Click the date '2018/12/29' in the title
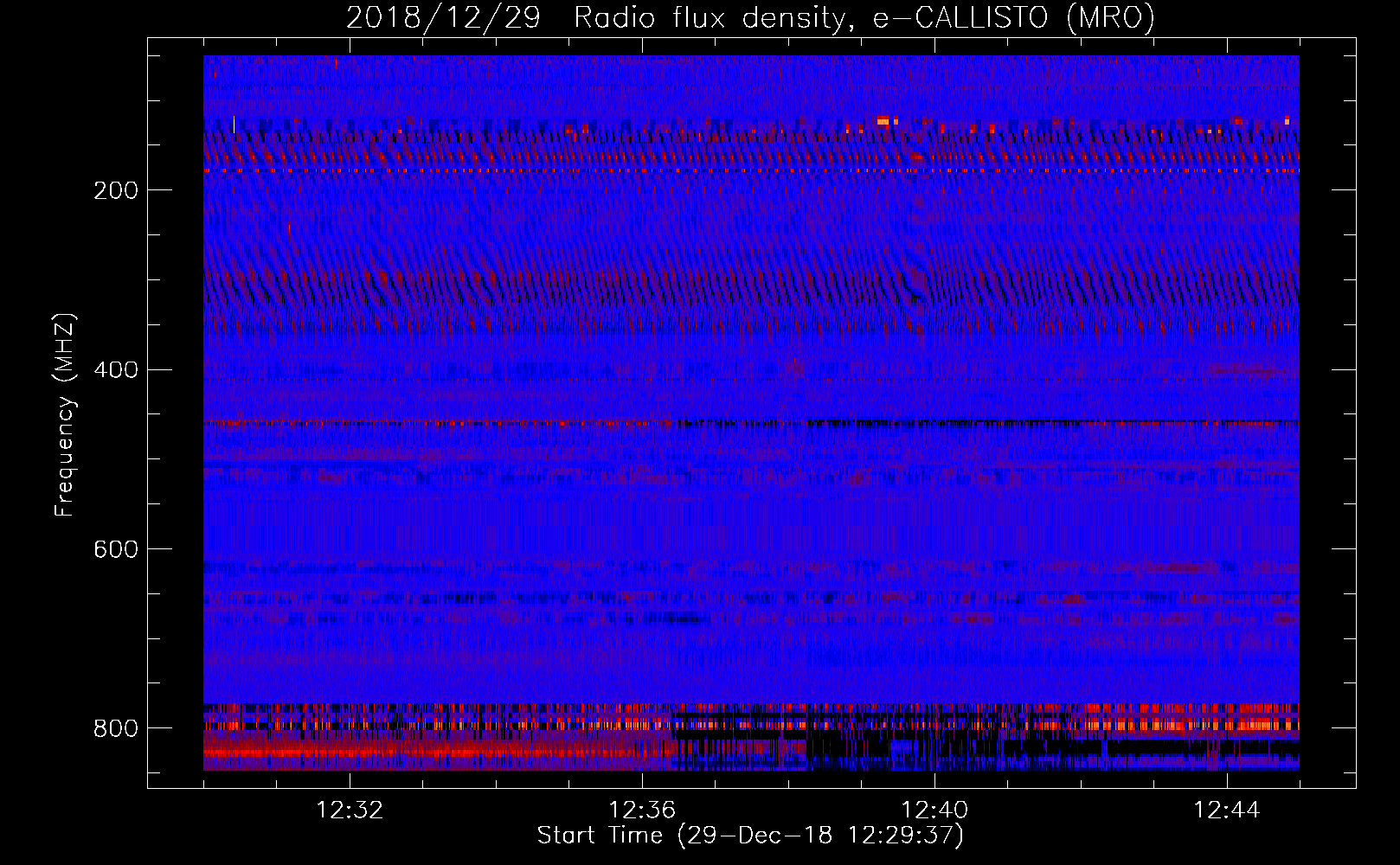 tap(443, 18)
